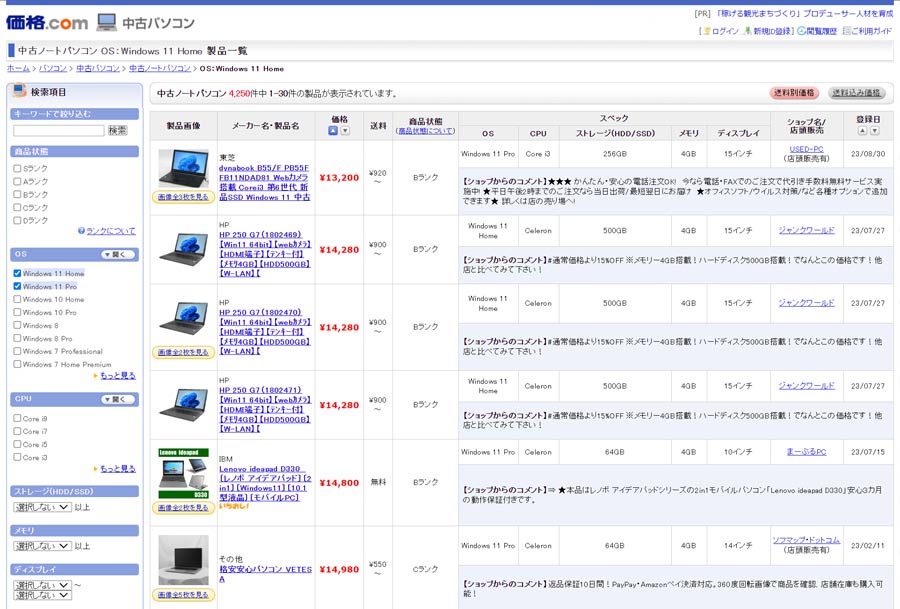Open the まーぶるPC shop link
900x609 pixels.
pyautogui.click(x=806, y=452)
